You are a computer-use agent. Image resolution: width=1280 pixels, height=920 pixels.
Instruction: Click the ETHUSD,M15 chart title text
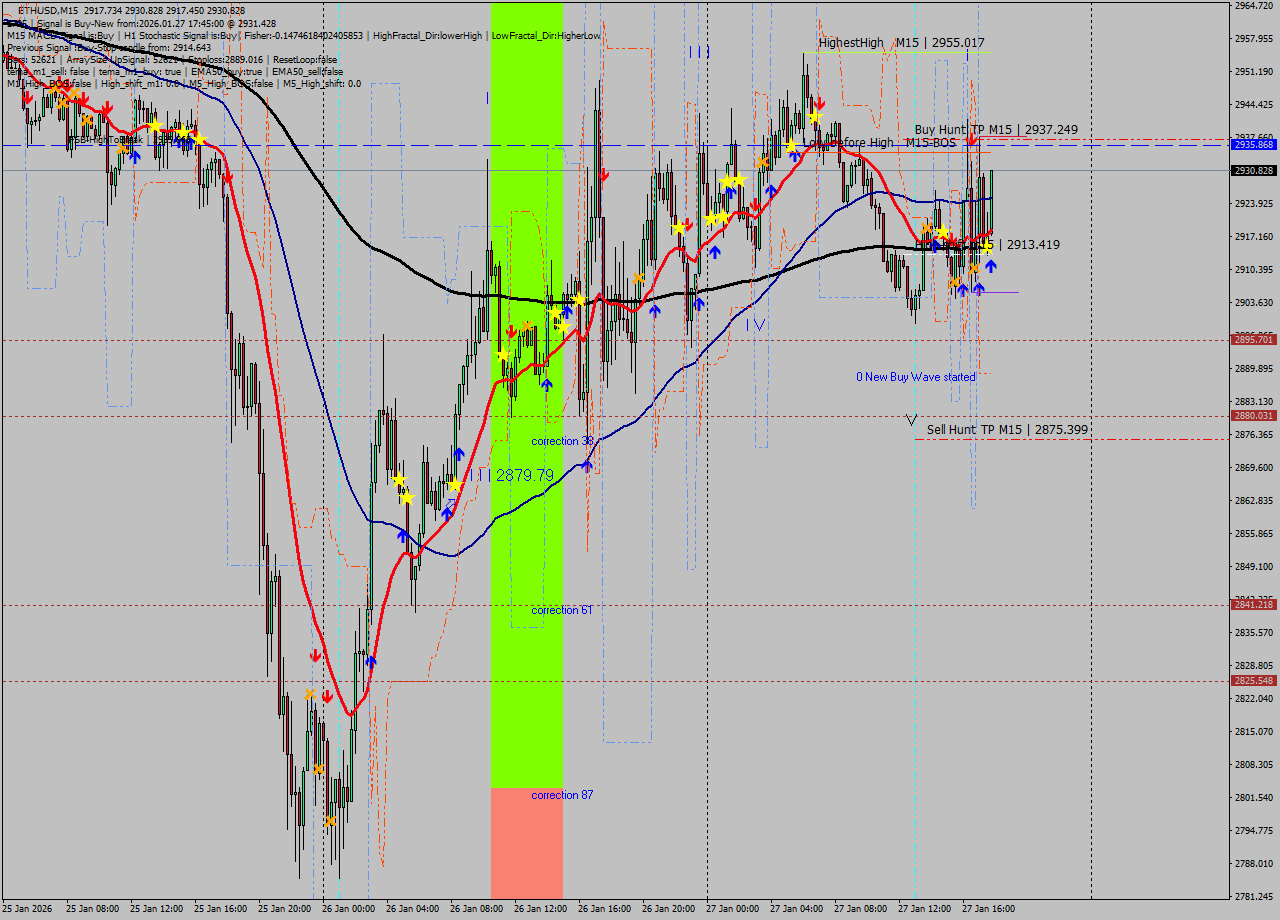[x=48, y=10]
